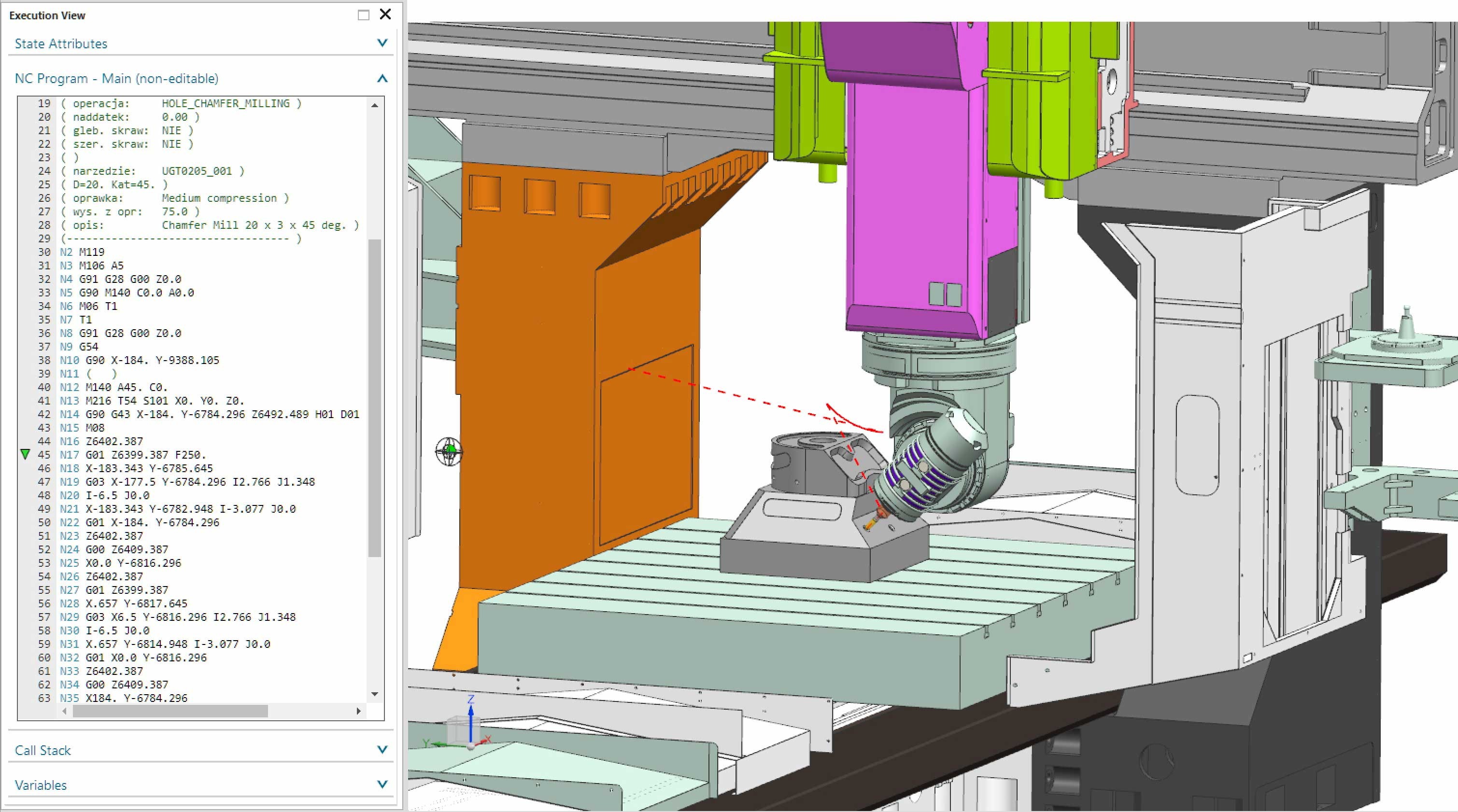The height and width of the screenshot is (812, 1458).
Task: Expand the Call Stack section
Action: (382, 750)
